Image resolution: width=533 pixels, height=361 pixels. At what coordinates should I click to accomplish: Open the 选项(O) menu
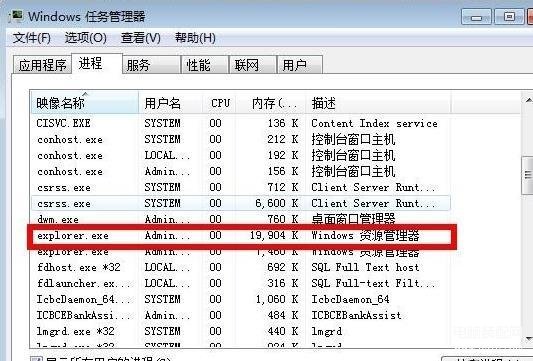[86, 37]
